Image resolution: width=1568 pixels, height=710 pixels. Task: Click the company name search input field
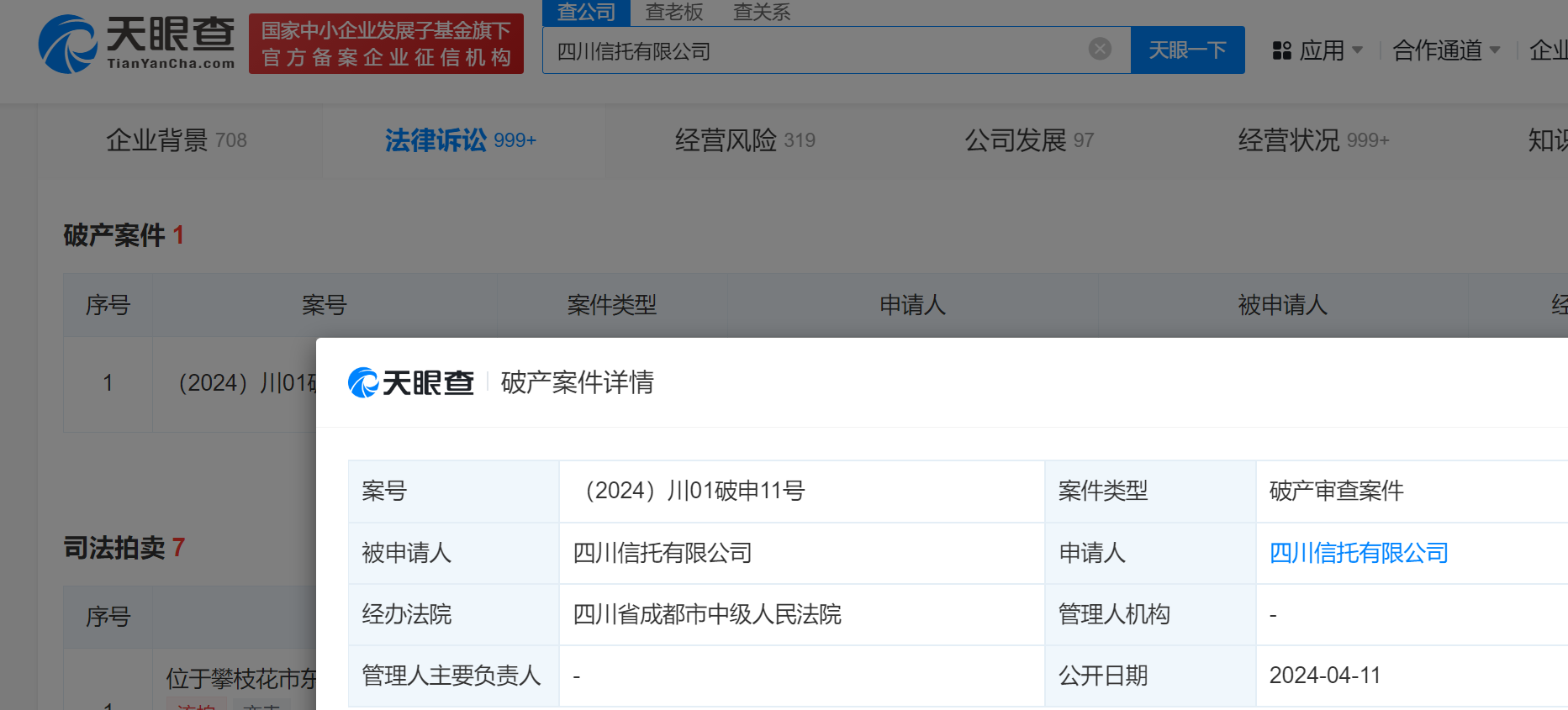click(816, 50)
